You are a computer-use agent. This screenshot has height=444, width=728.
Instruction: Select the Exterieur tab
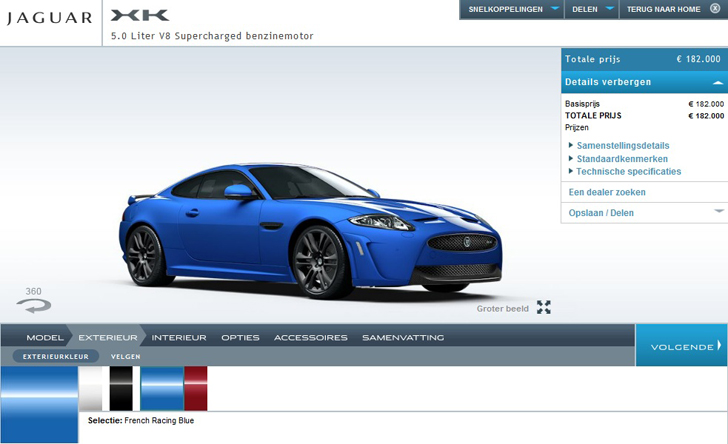point(108,338)
